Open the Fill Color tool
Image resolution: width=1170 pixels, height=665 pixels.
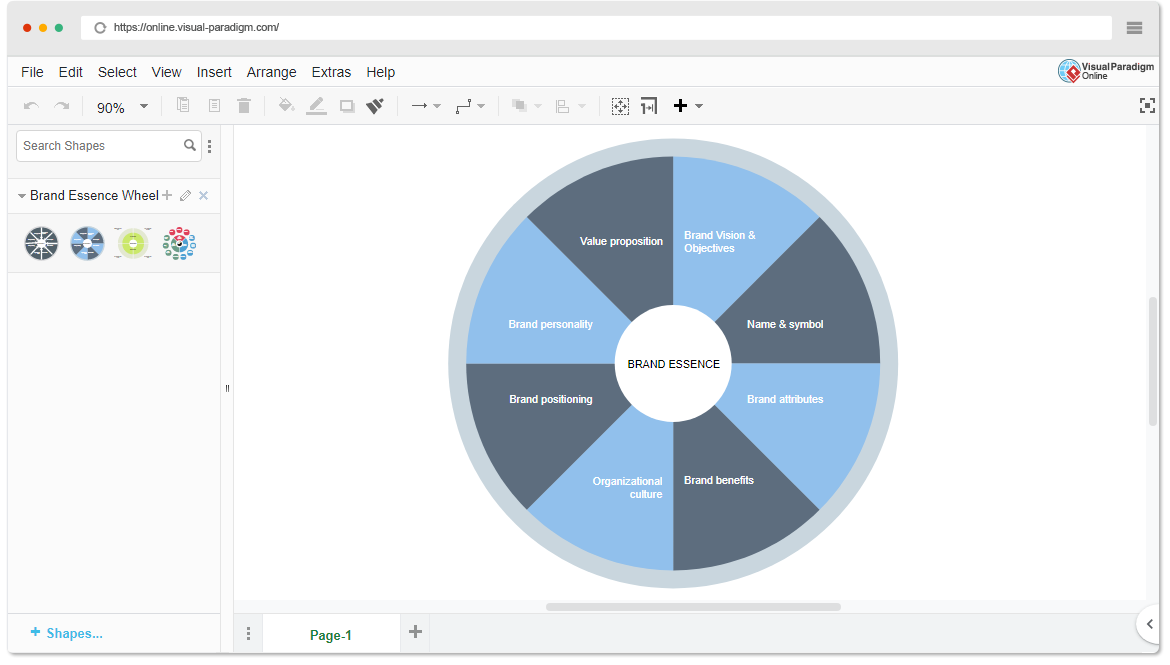pyautogui.click(x=286, y=105)
